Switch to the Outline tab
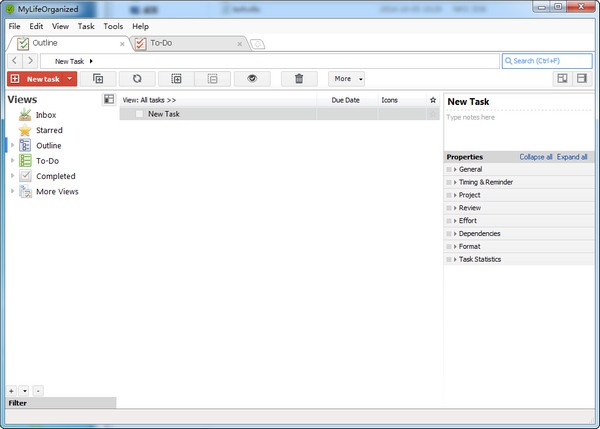Screen dimensions: 600x429 pyautogui.click(x=68, y=43)
